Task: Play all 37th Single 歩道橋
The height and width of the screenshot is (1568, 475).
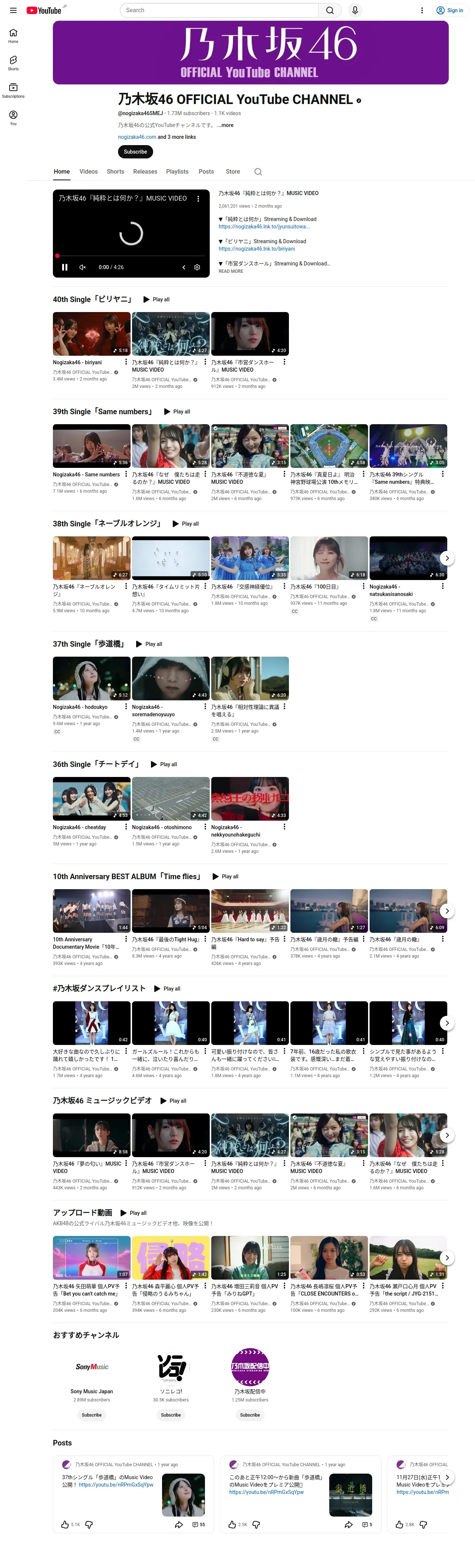Action: tap(149, 644)
